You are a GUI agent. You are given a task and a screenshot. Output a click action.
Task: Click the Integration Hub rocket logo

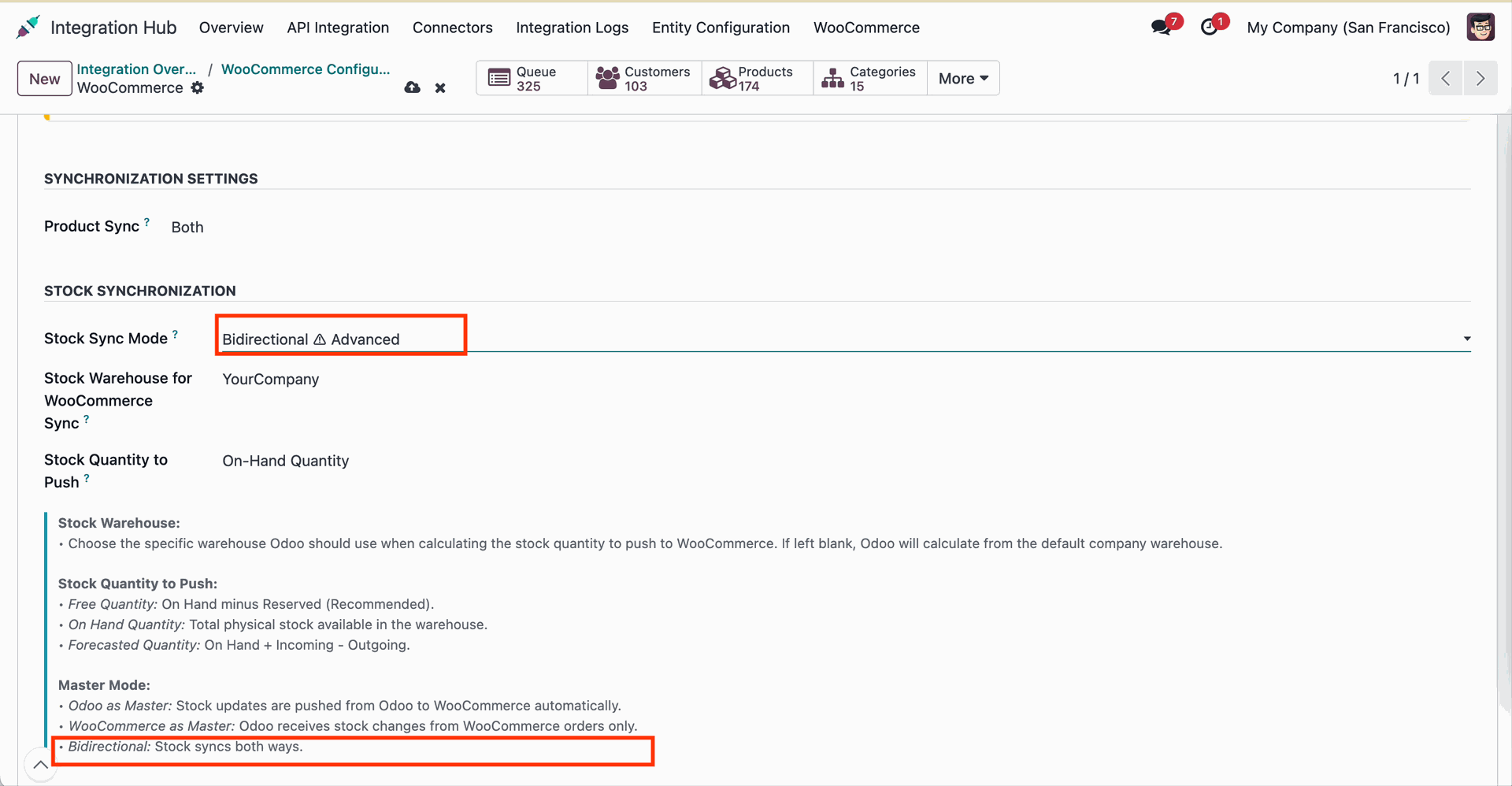pyautogui.click(x=28, y=28)
